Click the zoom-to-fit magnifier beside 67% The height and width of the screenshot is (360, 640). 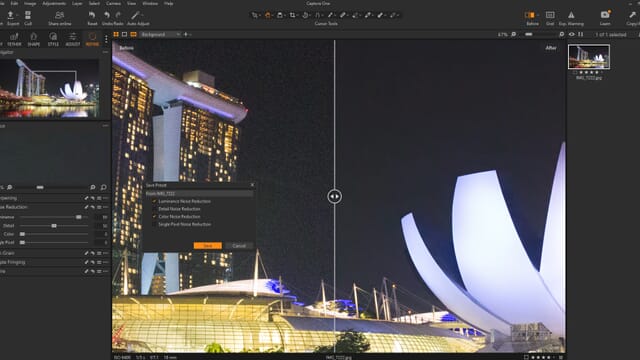pos(514,35)
